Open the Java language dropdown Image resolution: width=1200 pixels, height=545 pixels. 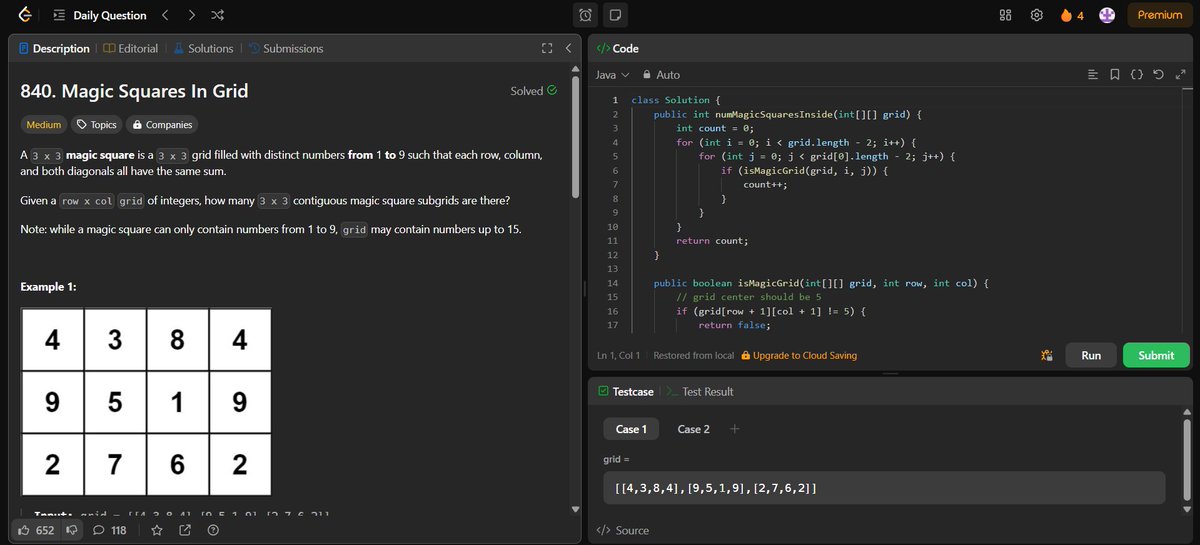point(612,75)
